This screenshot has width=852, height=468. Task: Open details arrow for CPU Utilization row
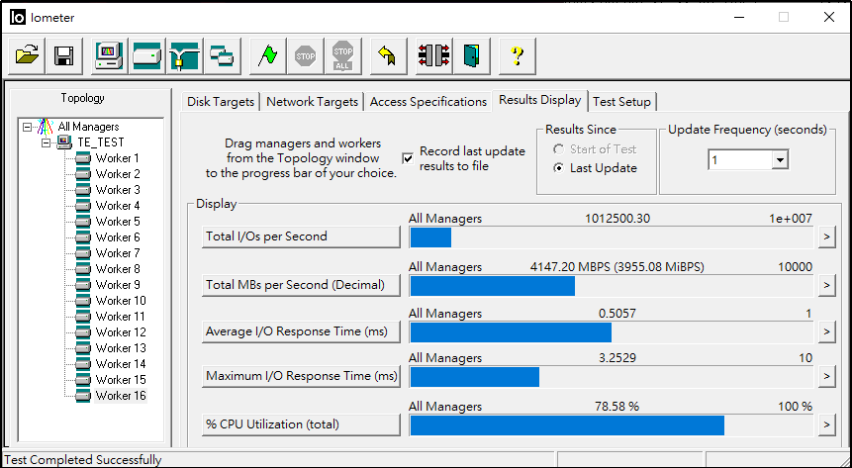(826, 425)
